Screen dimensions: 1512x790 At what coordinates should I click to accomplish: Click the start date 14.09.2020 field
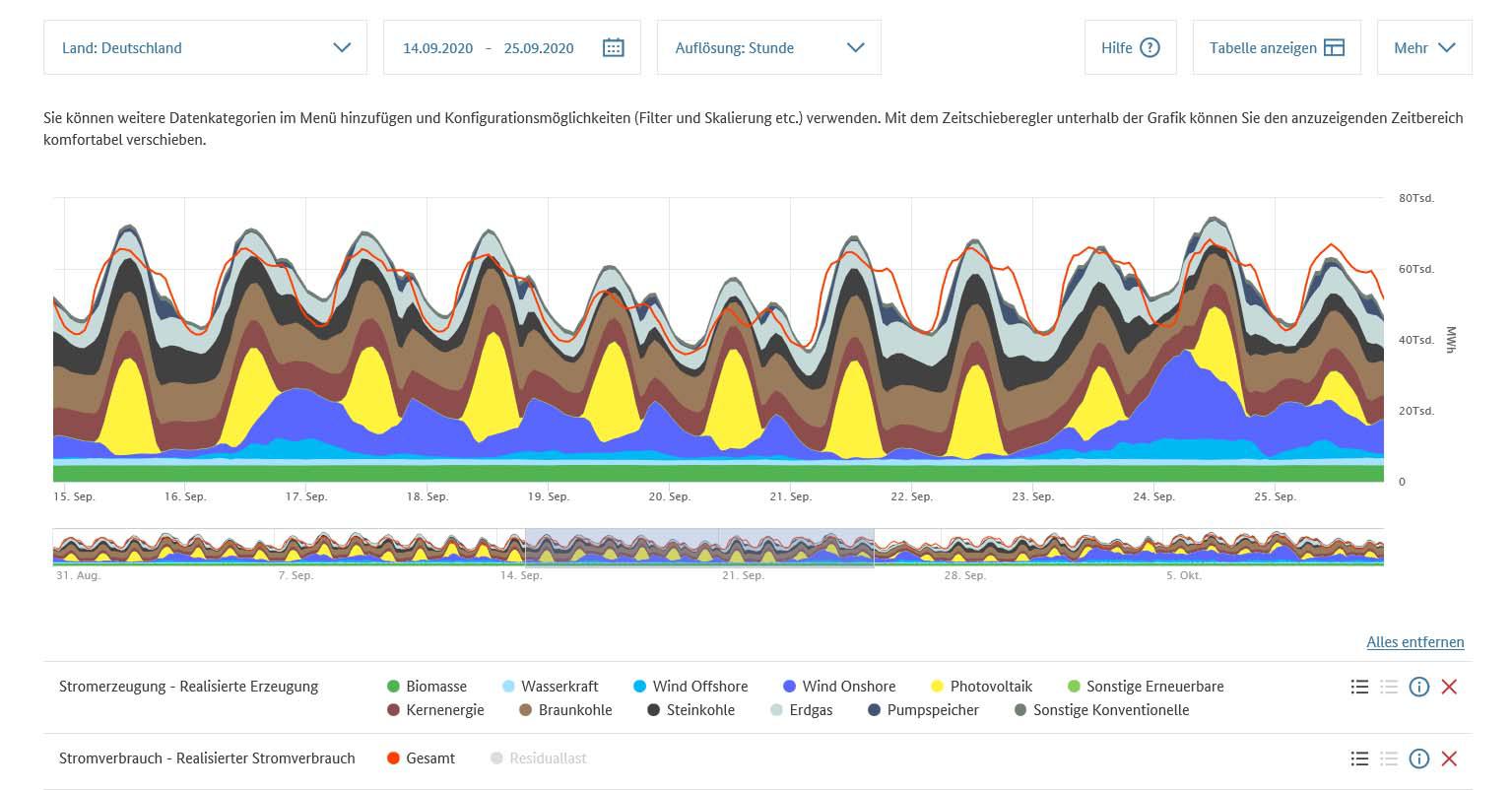point(437,47)
